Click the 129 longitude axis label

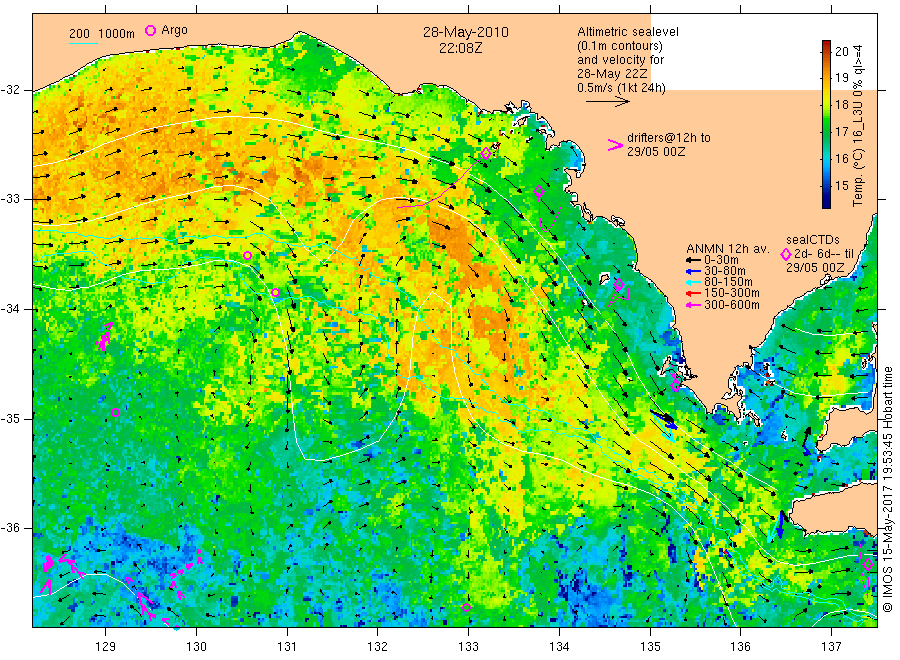(x=106, y=647)
